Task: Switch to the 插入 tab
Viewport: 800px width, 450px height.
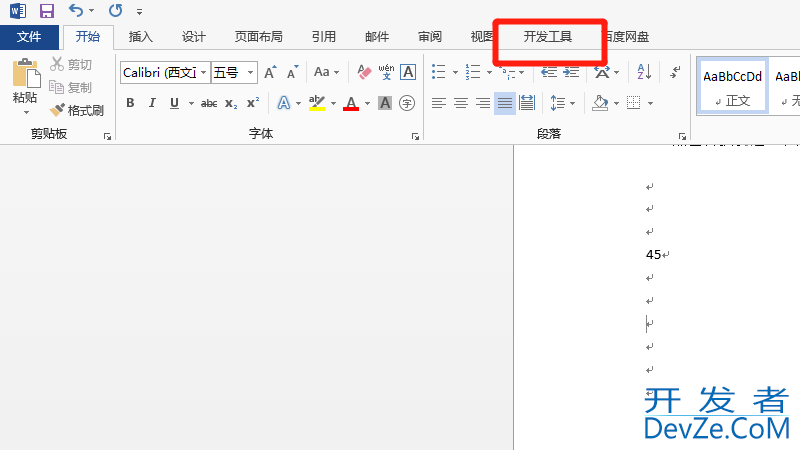Action: [140, 37]
